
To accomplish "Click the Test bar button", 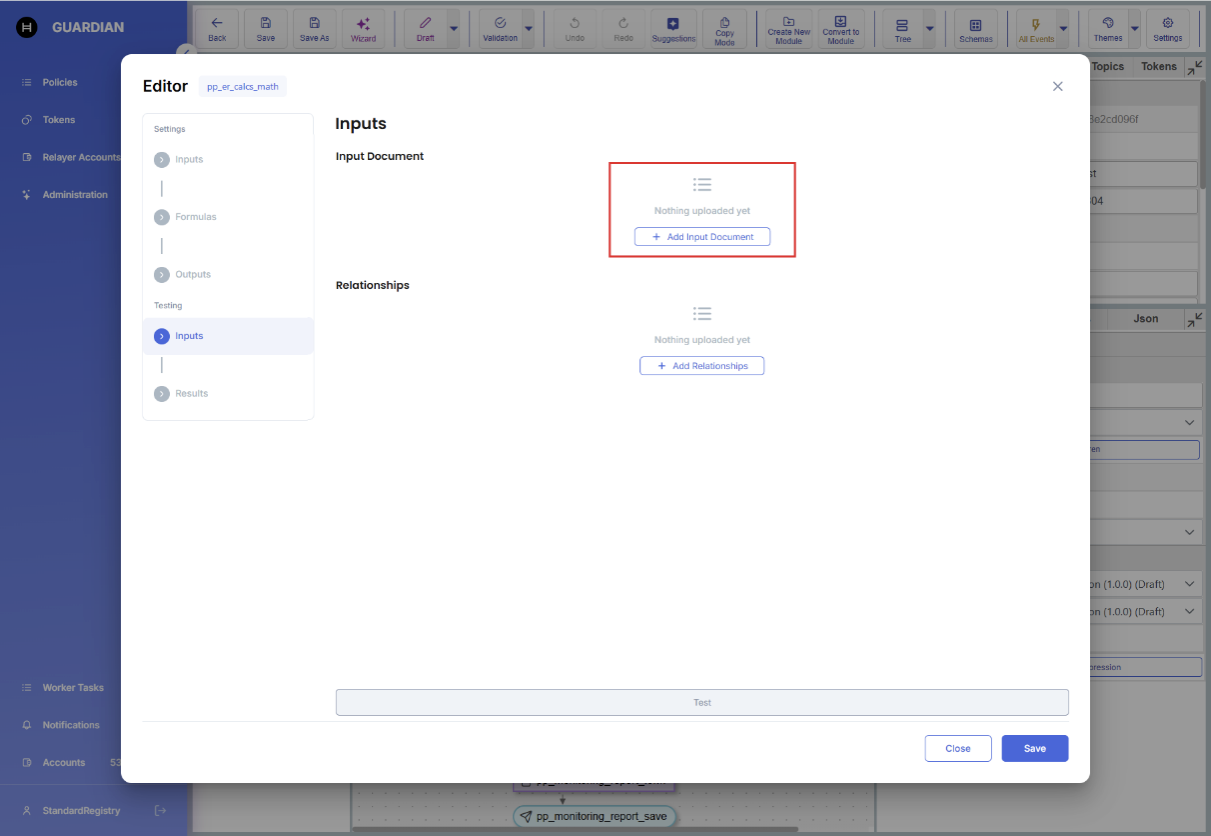I will click(702, 702).
